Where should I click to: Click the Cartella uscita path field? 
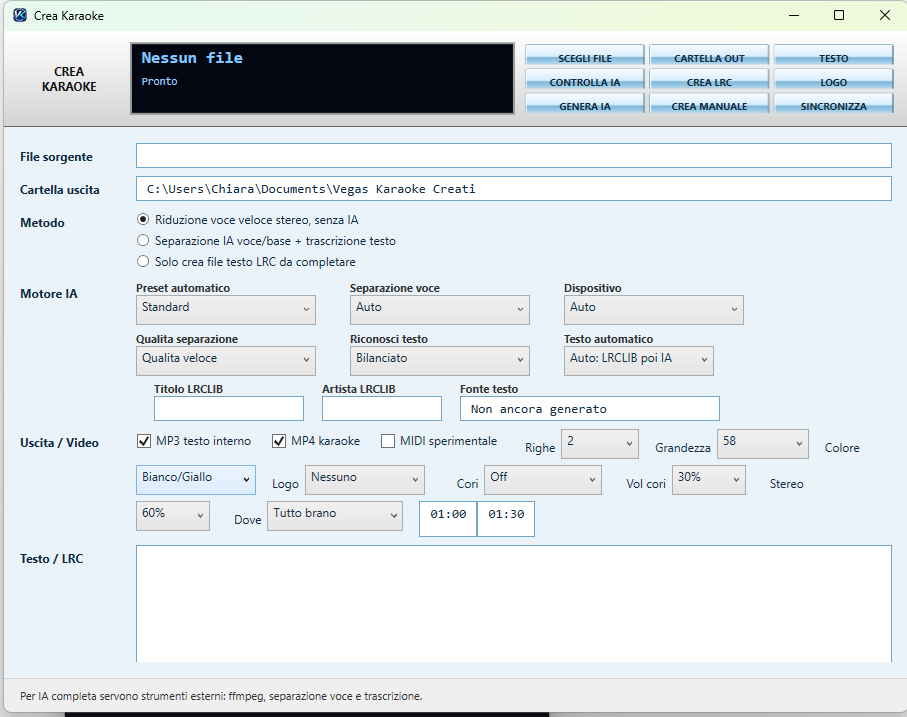pos(514,189)
